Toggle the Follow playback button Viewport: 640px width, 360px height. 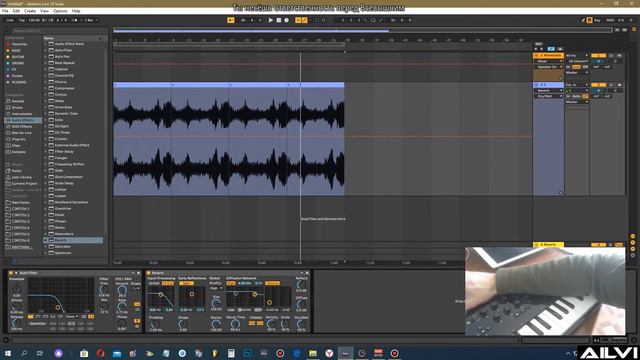click(x=231, y=20)
